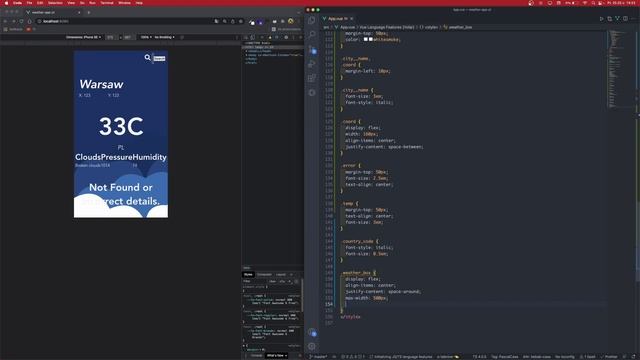Click the TS version in status bar
Image resolution: width=640 pixels, height=360 pixels.
point(480,357)
